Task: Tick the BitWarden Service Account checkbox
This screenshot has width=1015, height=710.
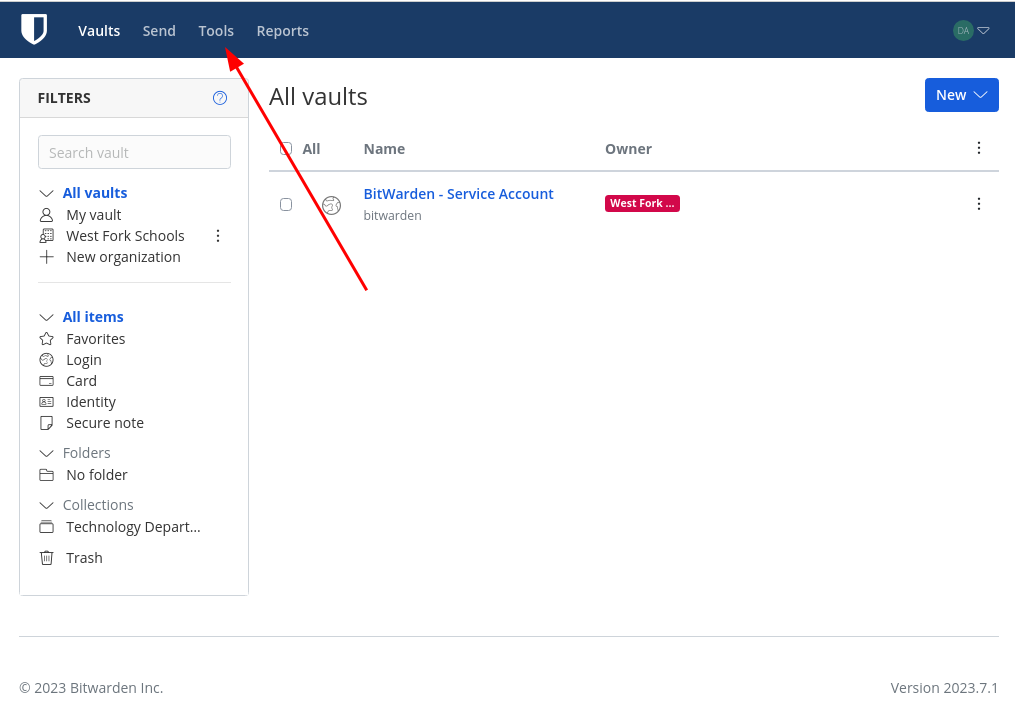Action: [x=286, y=205]
